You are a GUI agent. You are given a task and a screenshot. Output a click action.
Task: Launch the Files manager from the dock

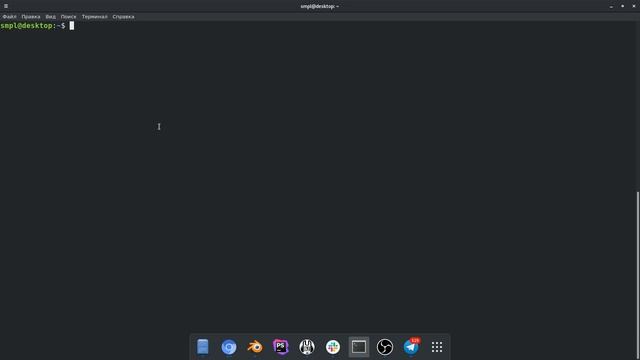[x=203, y=347]
